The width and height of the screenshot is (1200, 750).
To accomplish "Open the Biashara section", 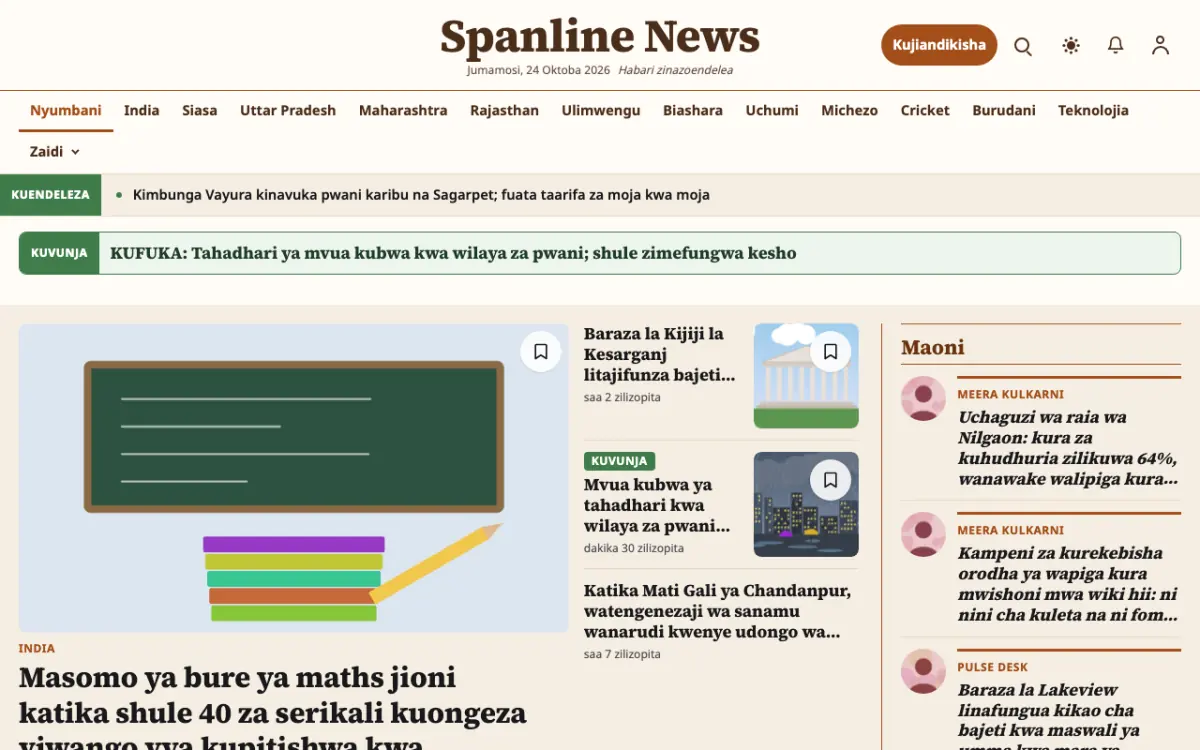I will [x=693, y=111].
